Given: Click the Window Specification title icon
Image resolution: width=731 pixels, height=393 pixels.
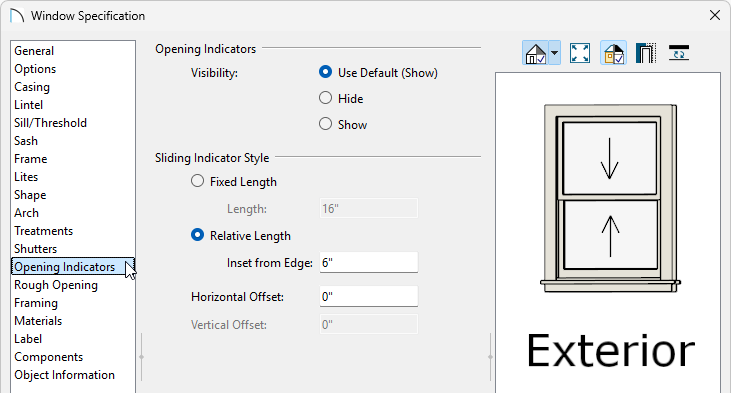Looking at the screenshot, I should (x=17, y=15).
